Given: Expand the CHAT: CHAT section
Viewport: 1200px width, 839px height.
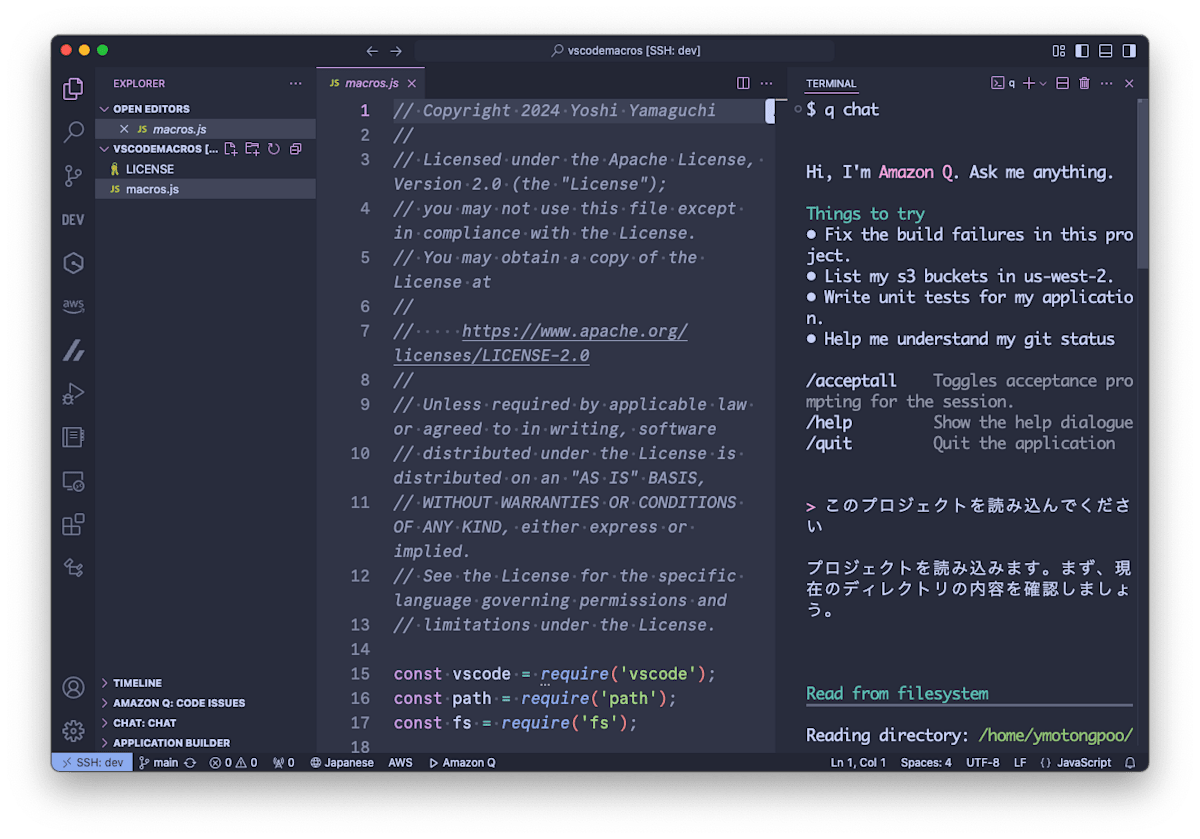Looking at the screenshot, I should coord(206,722).
